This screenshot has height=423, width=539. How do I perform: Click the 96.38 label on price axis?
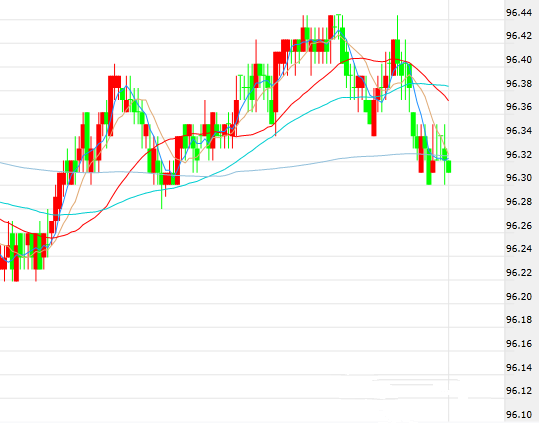tap(519, 84)
